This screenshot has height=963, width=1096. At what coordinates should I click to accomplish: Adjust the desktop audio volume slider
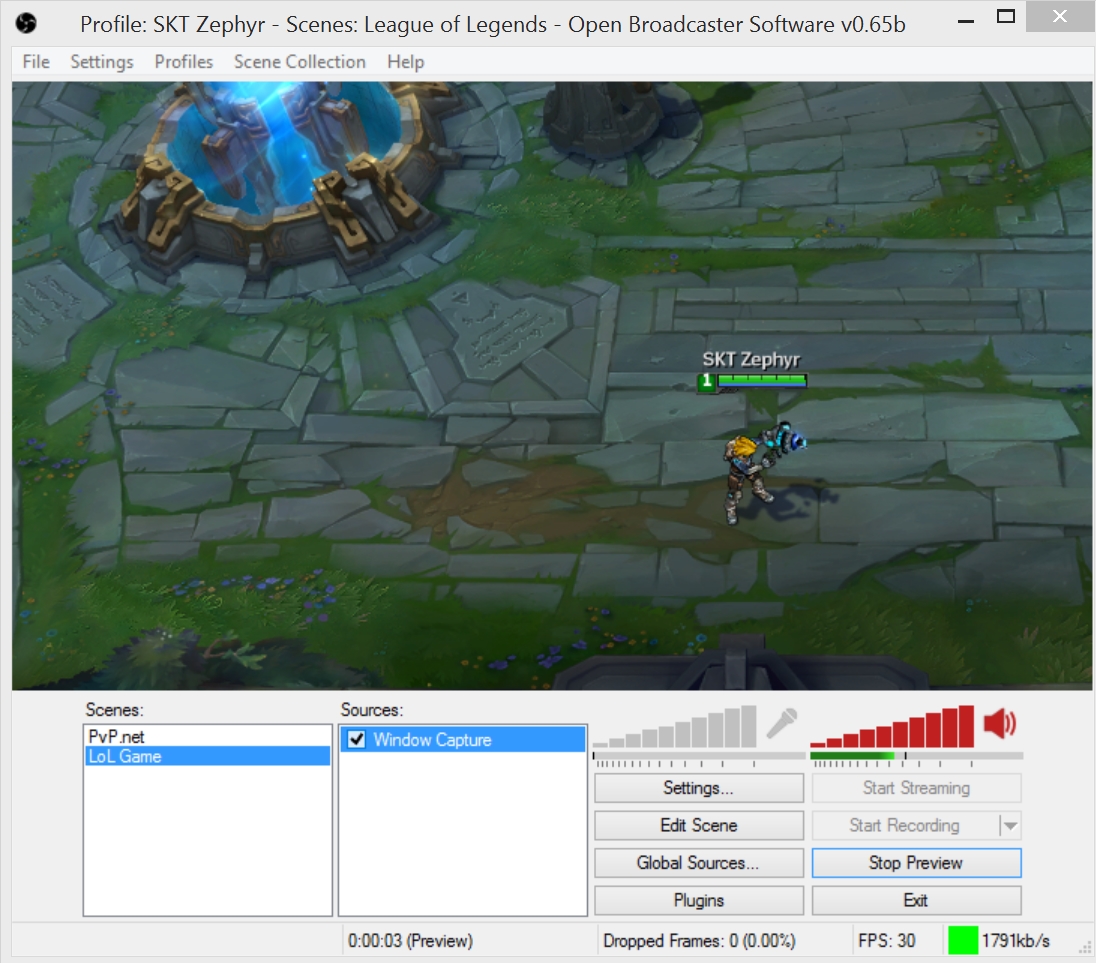point(916,756)
